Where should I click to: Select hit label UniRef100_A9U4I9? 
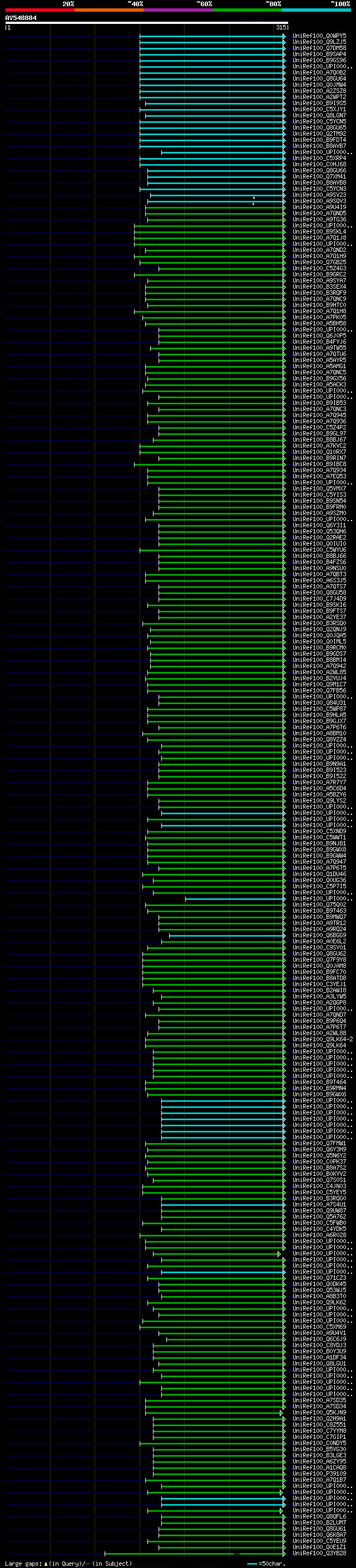pos(319,207)
